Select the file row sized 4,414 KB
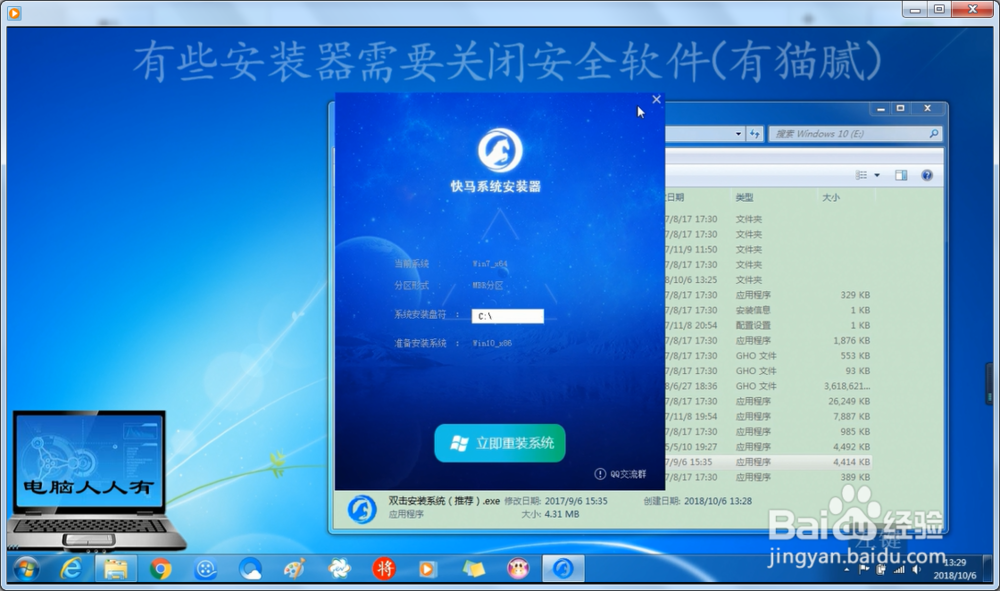The width and height of the screenshot is (1000, 591). 768,462
